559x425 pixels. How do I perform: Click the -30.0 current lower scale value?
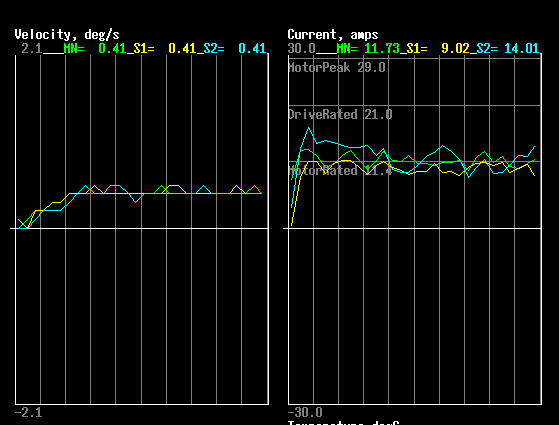305,413
